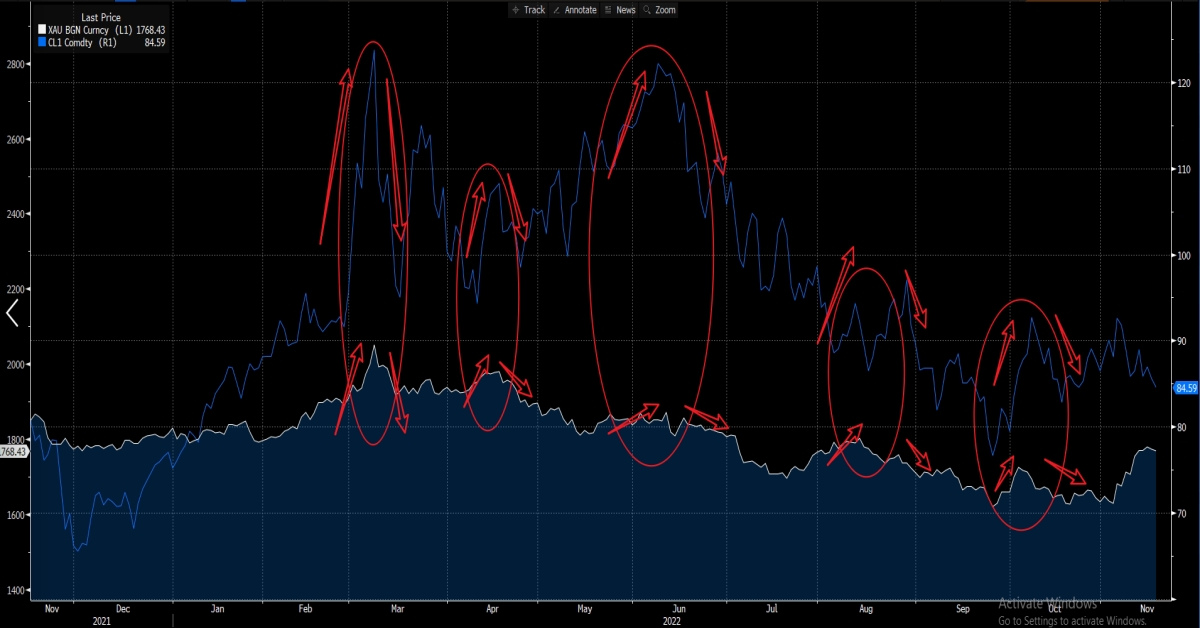Activate the Zoom magnifier tool
1200x628 pixels.
660,9
